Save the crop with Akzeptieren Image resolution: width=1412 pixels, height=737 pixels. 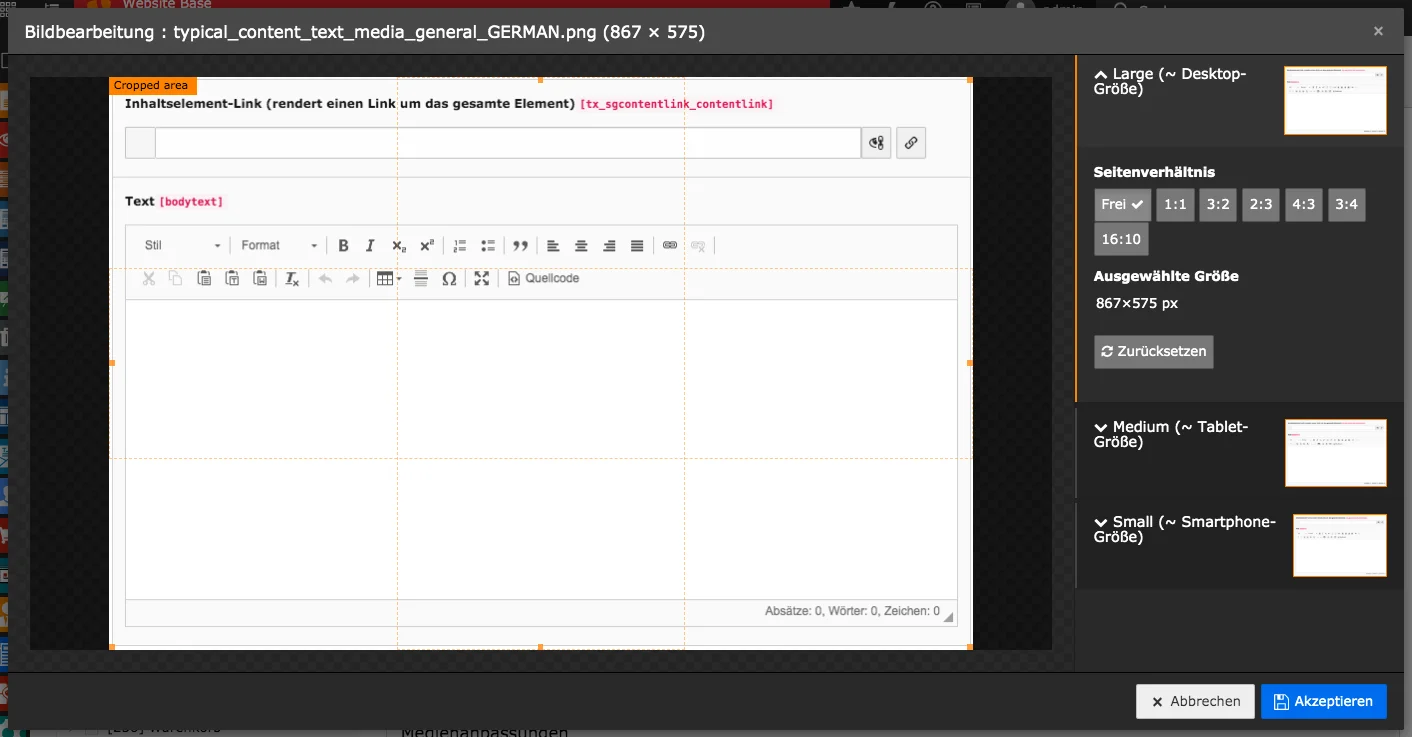[1323, 701]
